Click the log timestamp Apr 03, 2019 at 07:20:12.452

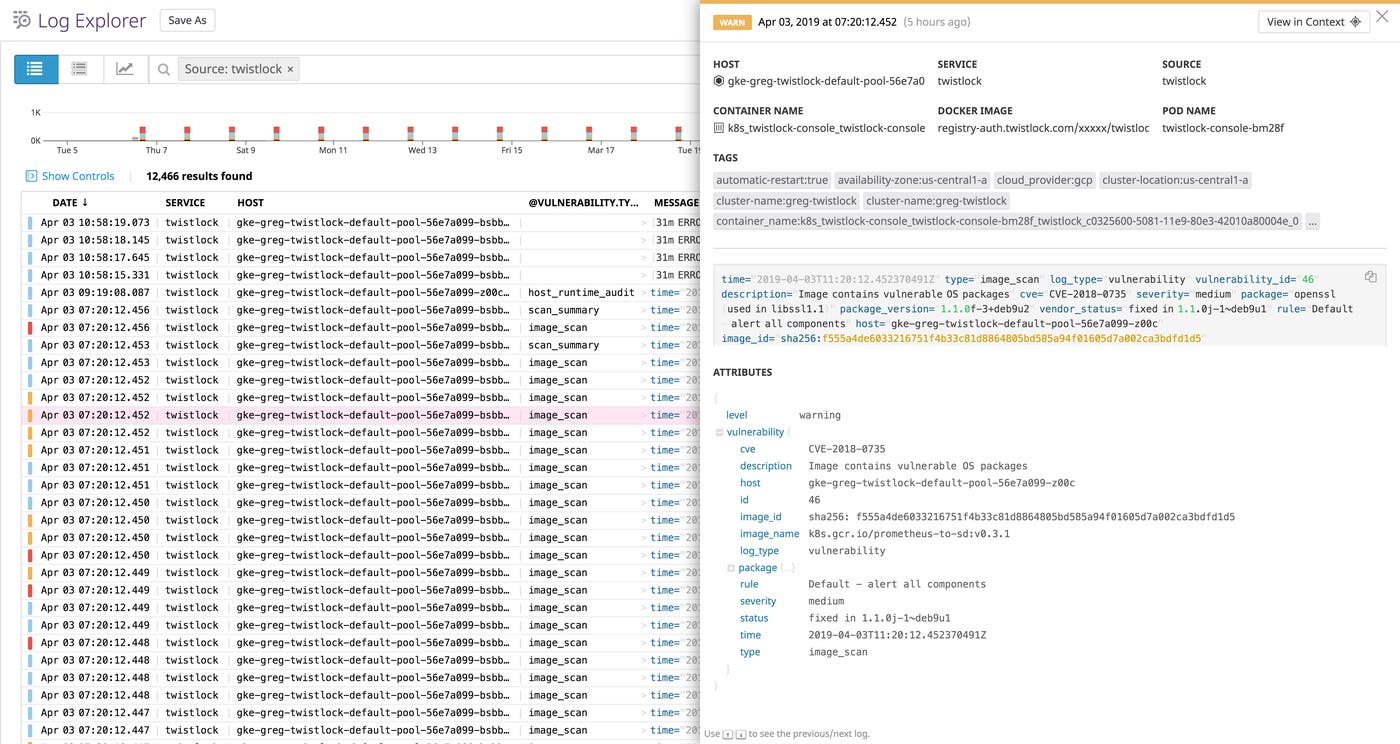point(827,22)
